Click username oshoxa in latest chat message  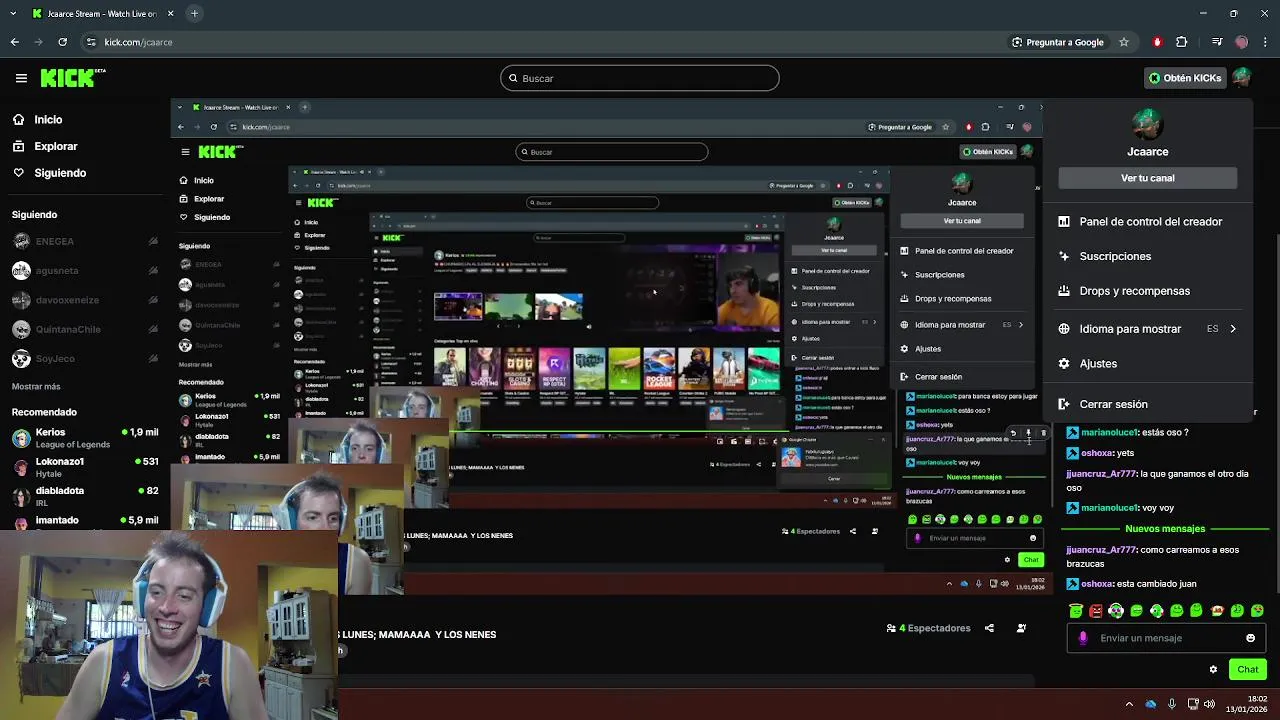[1096, 584]
